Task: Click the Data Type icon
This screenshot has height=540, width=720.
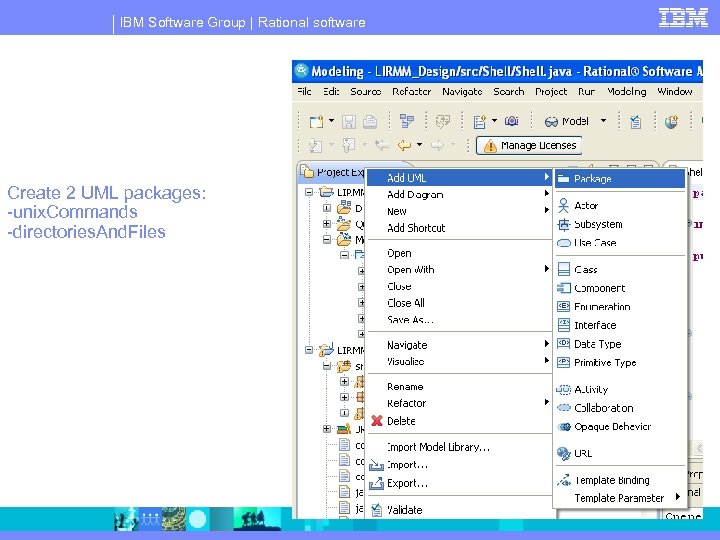Action: (x=563, y=343)
